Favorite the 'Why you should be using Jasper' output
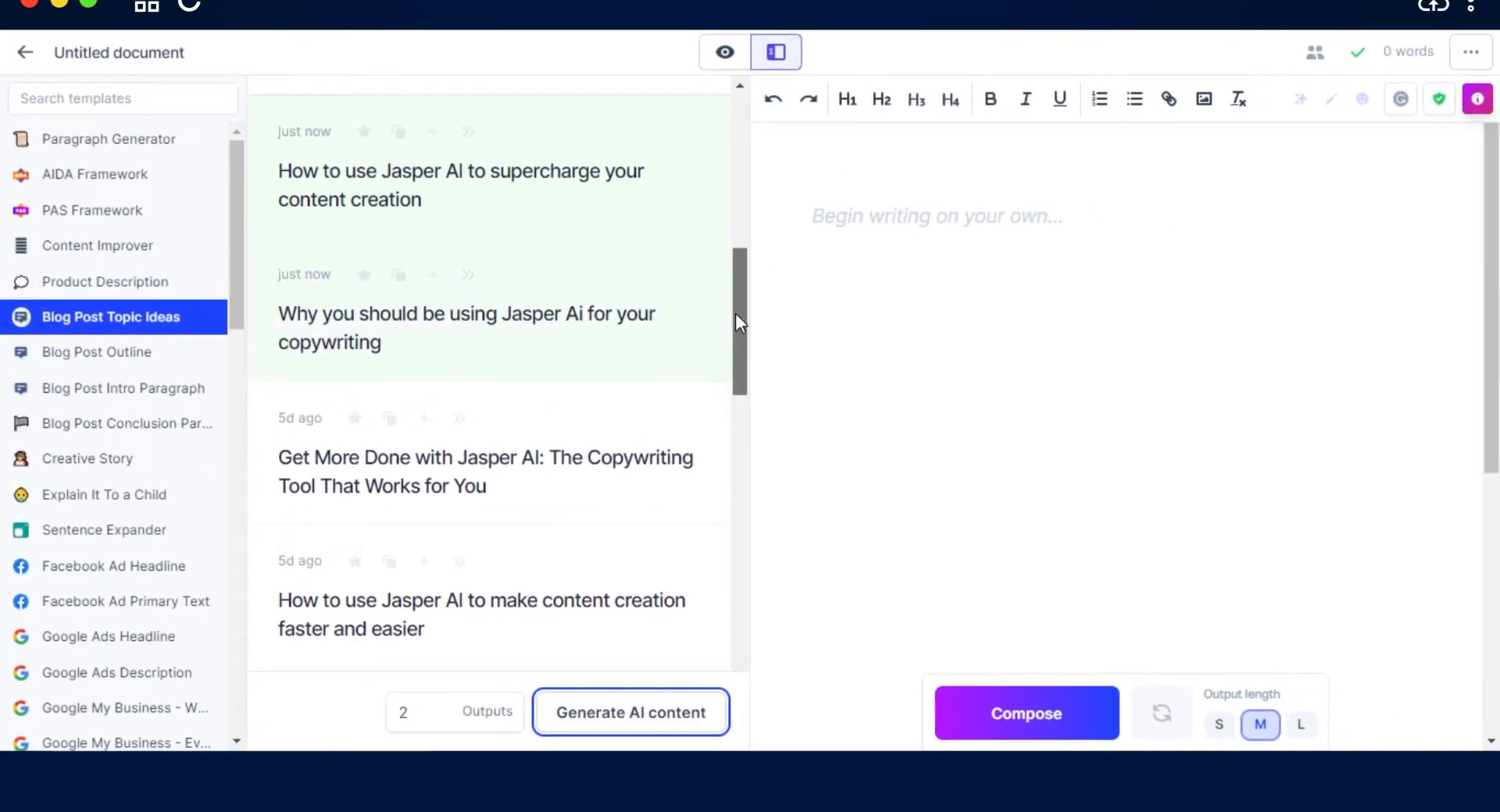 (x=363, y=275)
